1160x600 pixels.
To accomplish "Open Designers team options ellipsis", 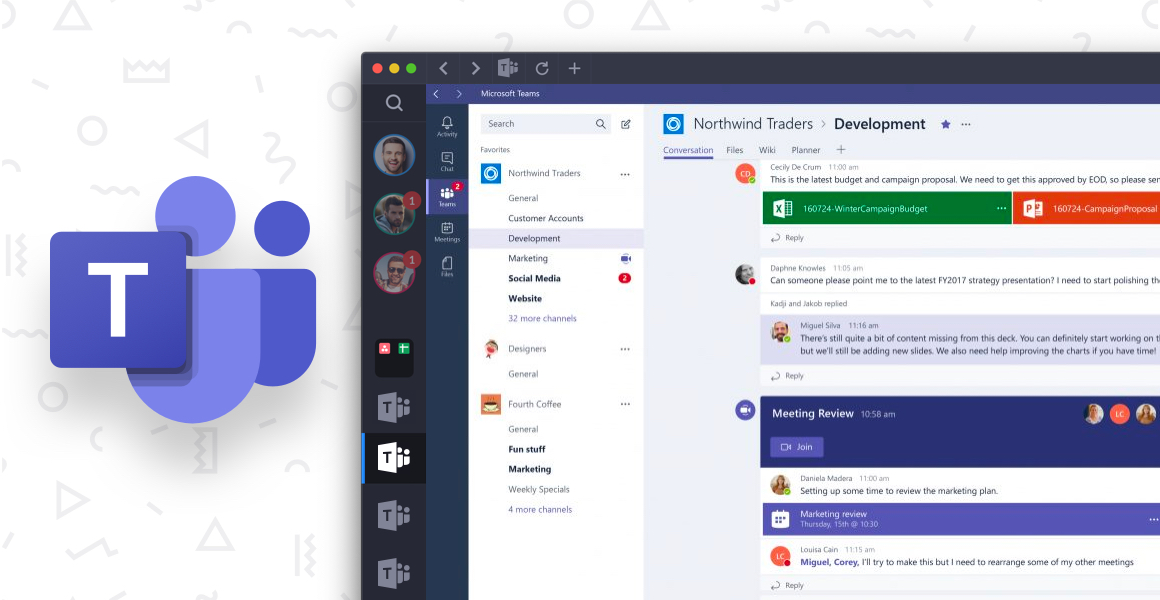I will click(x=625, y=349).
